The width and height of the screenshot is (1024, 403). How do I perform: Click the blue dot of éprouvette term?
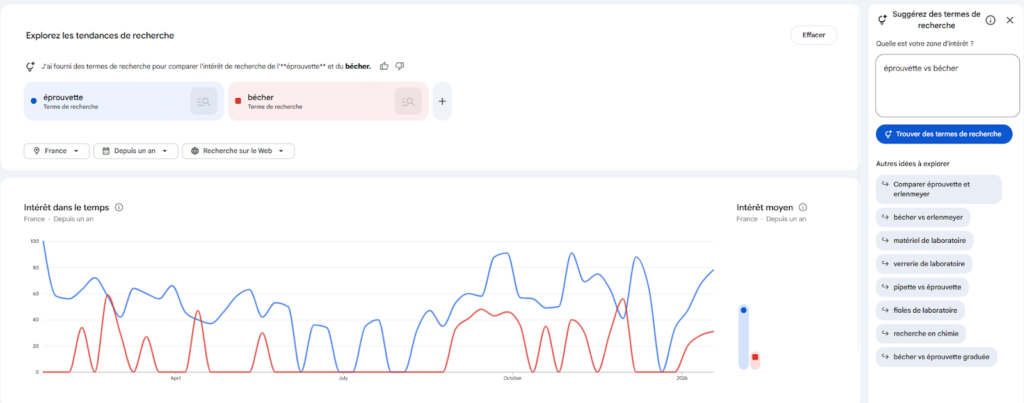pyautogui.click(x=33, y=101)
